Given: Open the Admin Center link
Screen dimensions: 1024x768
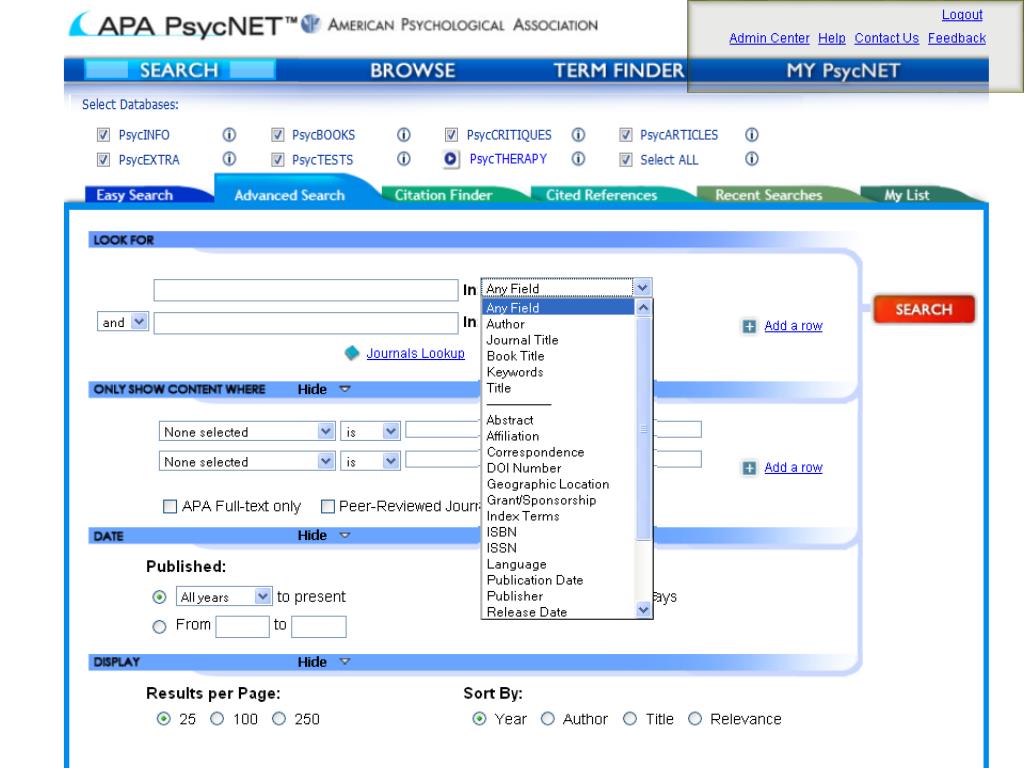Looking at the screenshot, I should [769, 38].
